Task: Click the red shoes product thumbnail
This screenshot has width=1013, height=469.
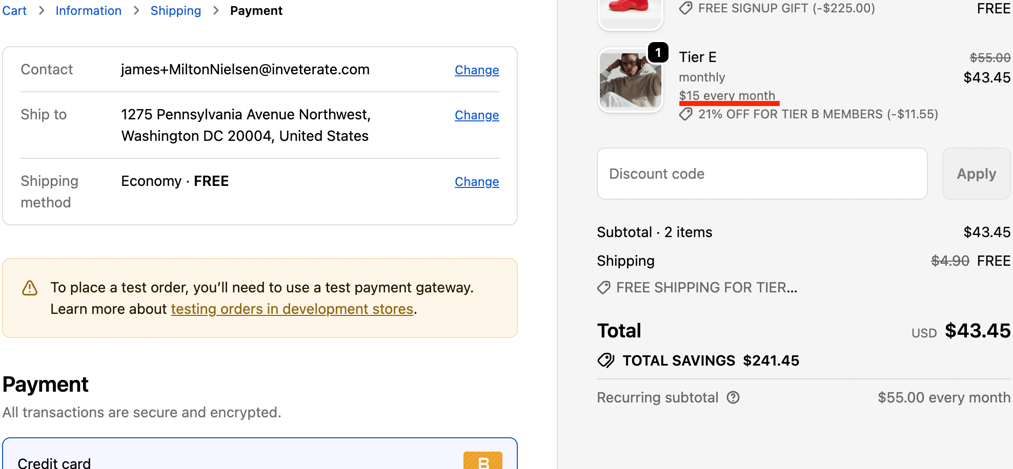Action: point(630,10)
